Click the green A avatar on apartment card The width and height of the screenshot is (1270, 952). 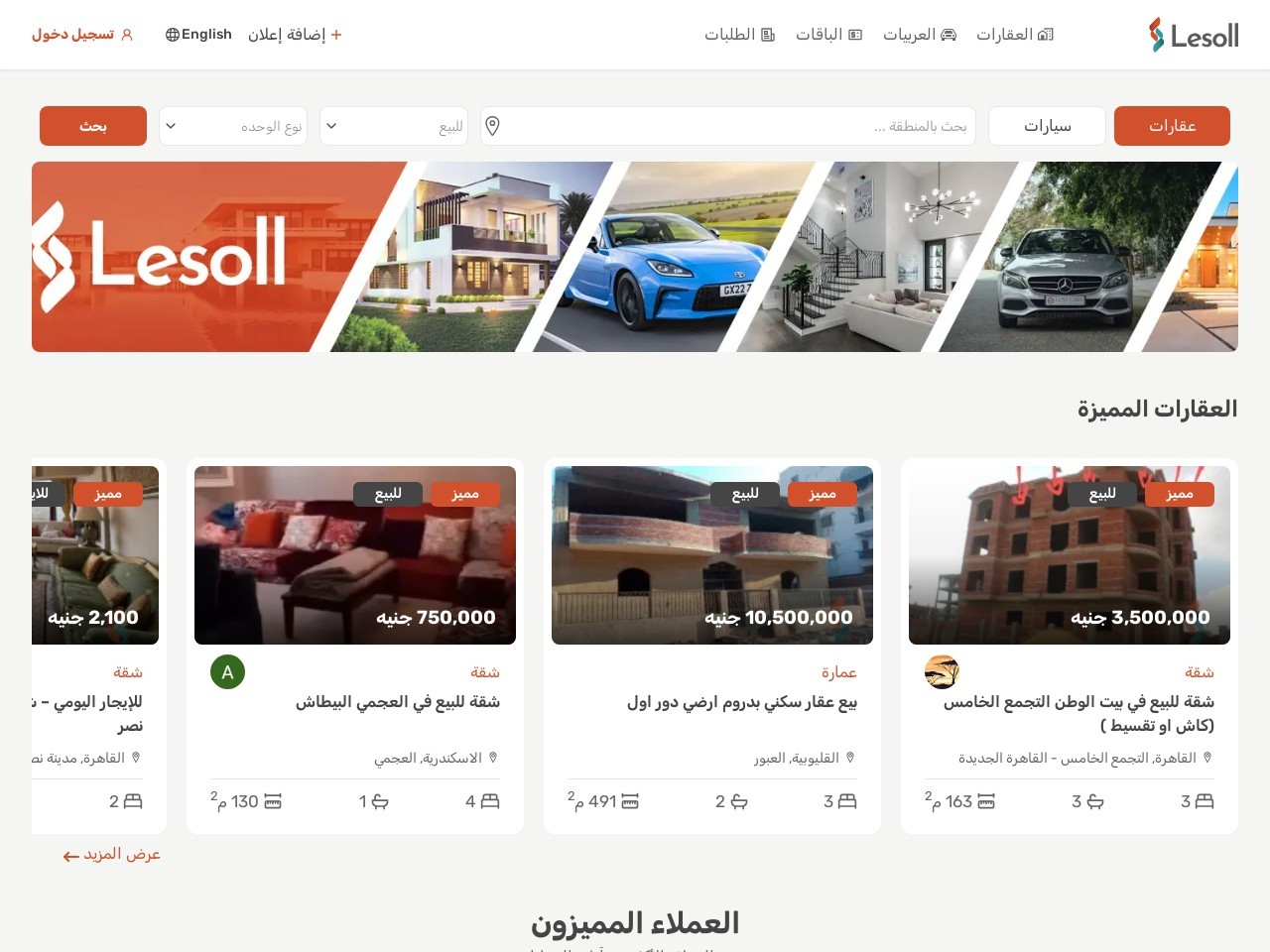click(x=227, y=672)
